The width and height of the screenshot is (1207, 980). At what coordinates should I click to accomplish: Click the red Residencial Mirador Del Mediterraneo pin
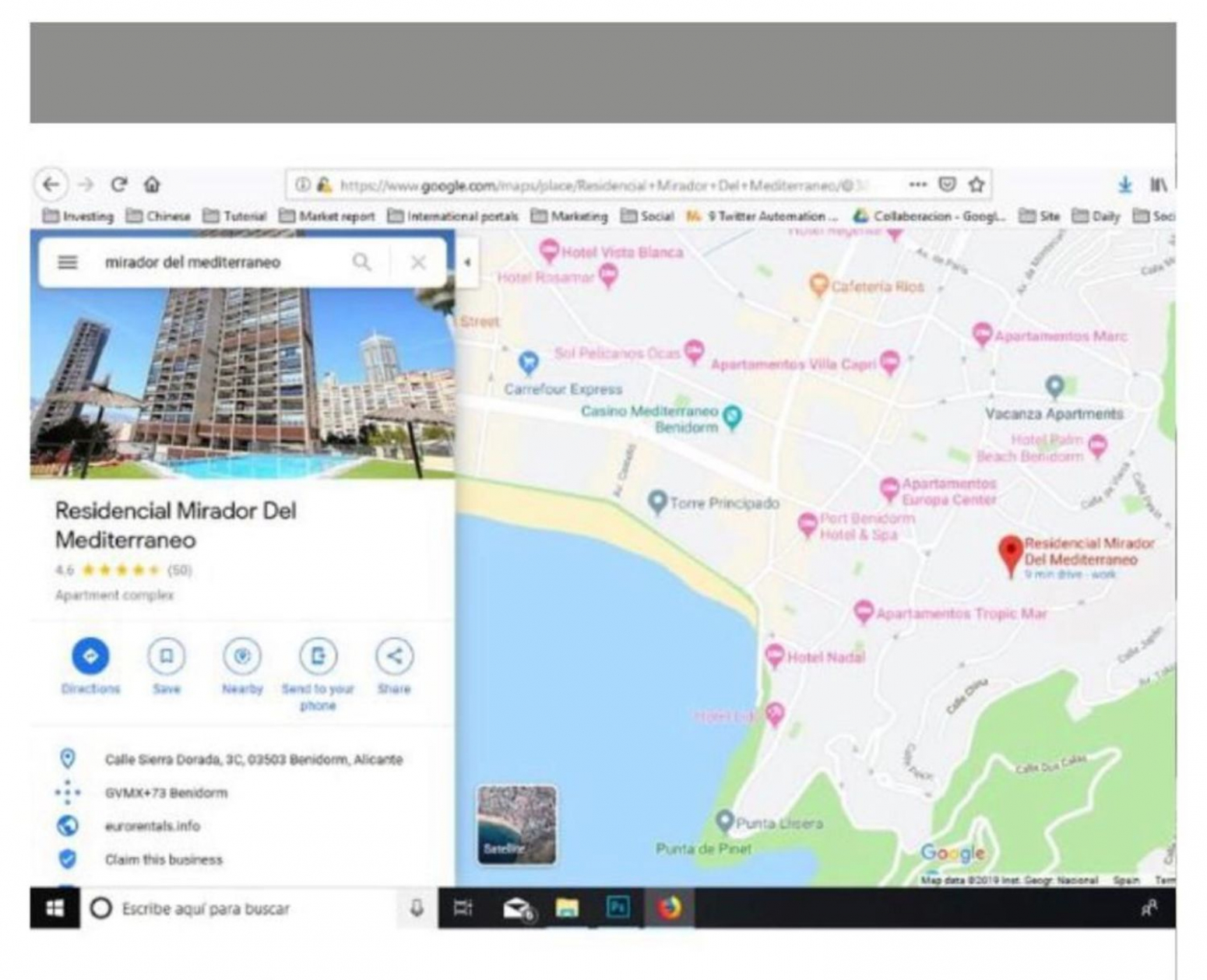1011,555
